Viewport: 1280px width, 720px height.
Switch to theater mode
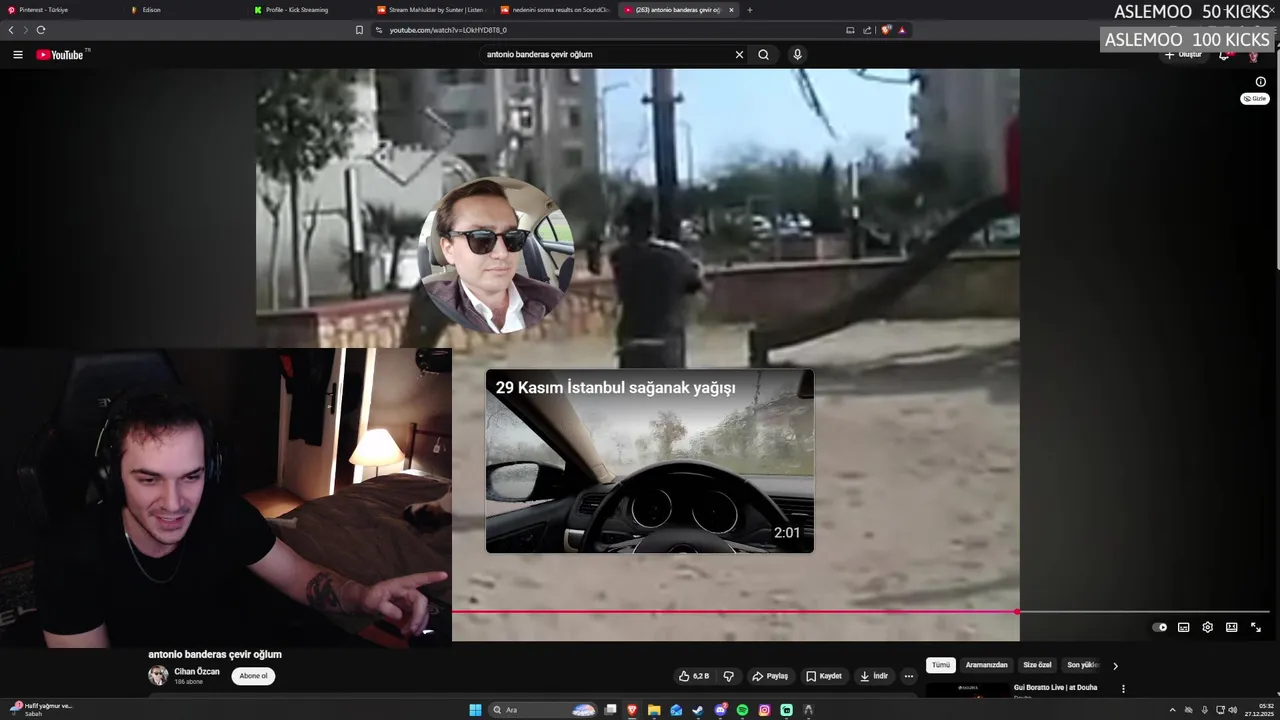click(1231, 627)
